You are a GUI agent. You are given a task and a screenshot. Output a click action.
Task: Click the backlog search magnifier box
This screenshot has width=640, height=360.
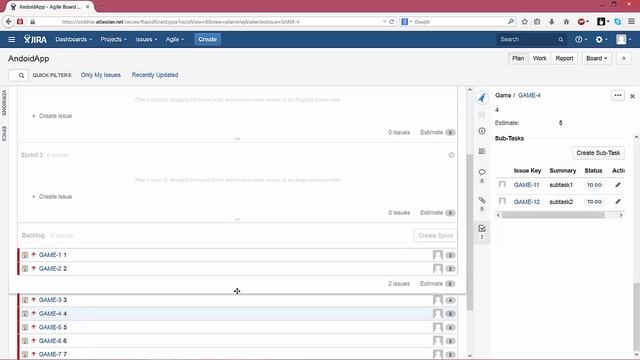pos(18,76)
